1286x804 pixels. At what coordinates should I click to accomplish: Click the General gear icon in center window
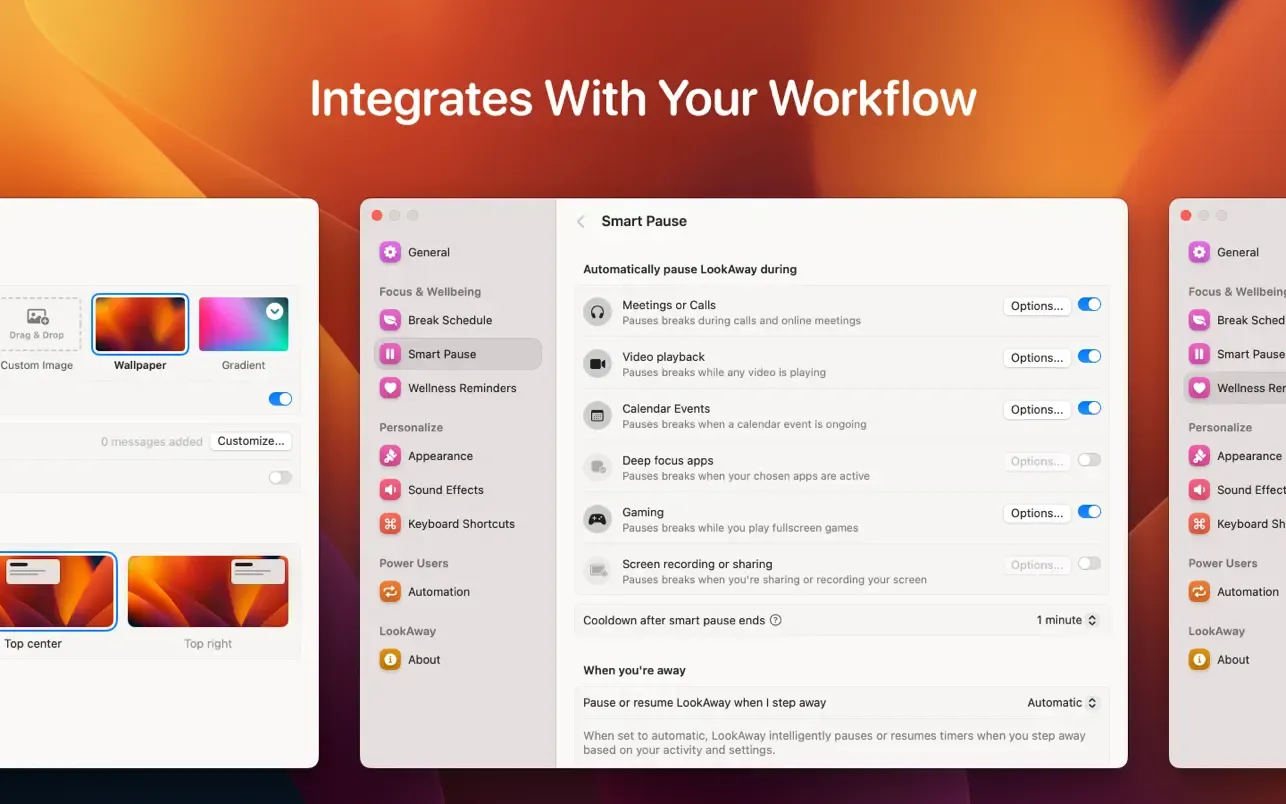(x=390, y=252)
